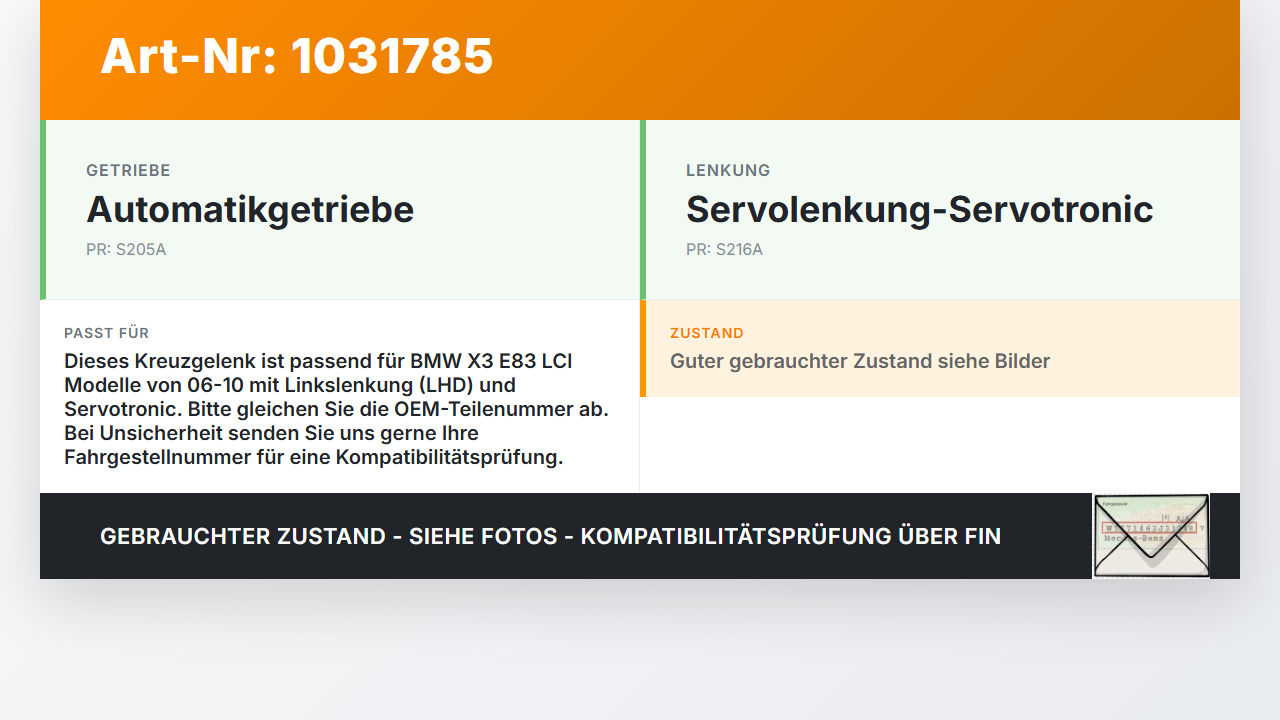Click the LENKUNG label
Viewport: 1280px width, 720px height.
[728, 171]
